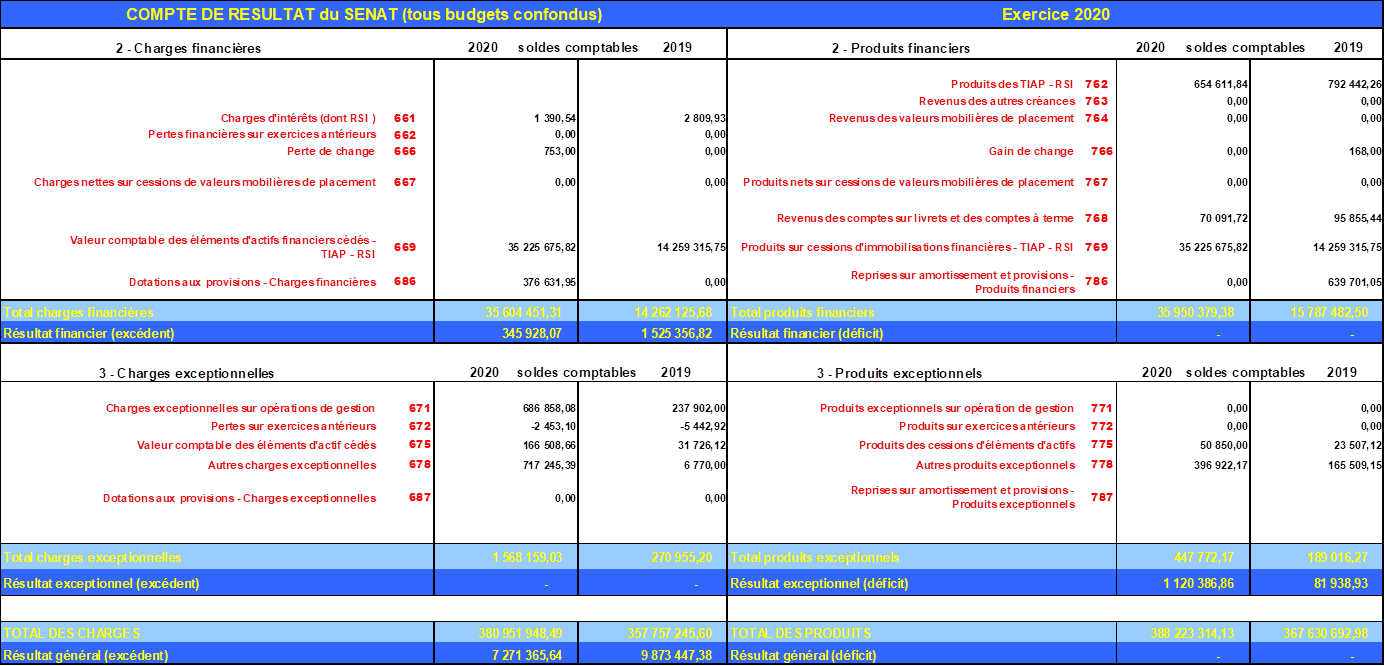This screenshot has width=1385, height=666.
Task: Click the Total produits financiers label
Action: (921, 313)
